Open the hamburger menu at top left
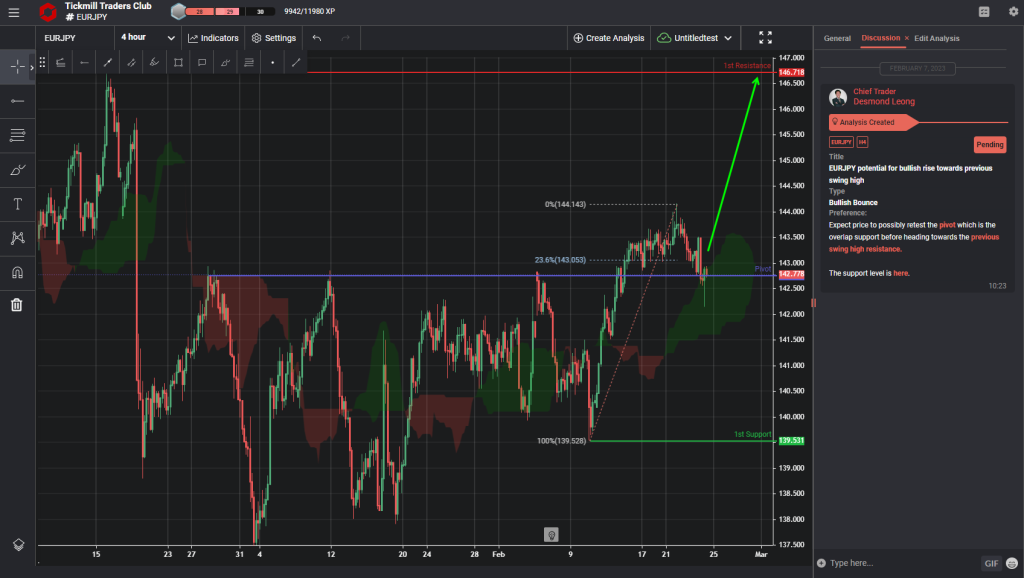Screen dimensions: 1024x578 point(14,12)
